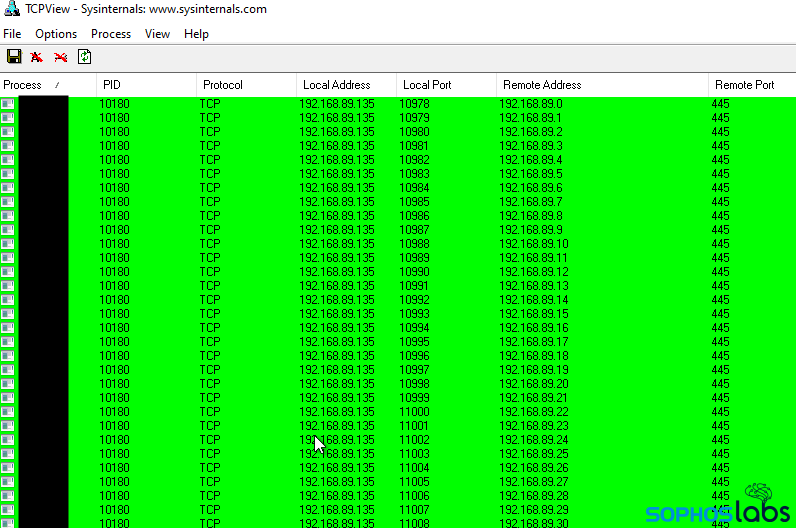Click process icon in row with local port 10980
The width and height of the screenshot is (796, 528).
8,132
